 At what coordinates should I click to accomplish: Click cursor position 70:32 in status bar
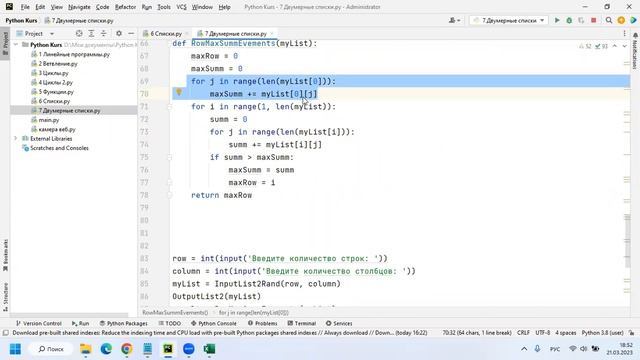coord(477,333)
